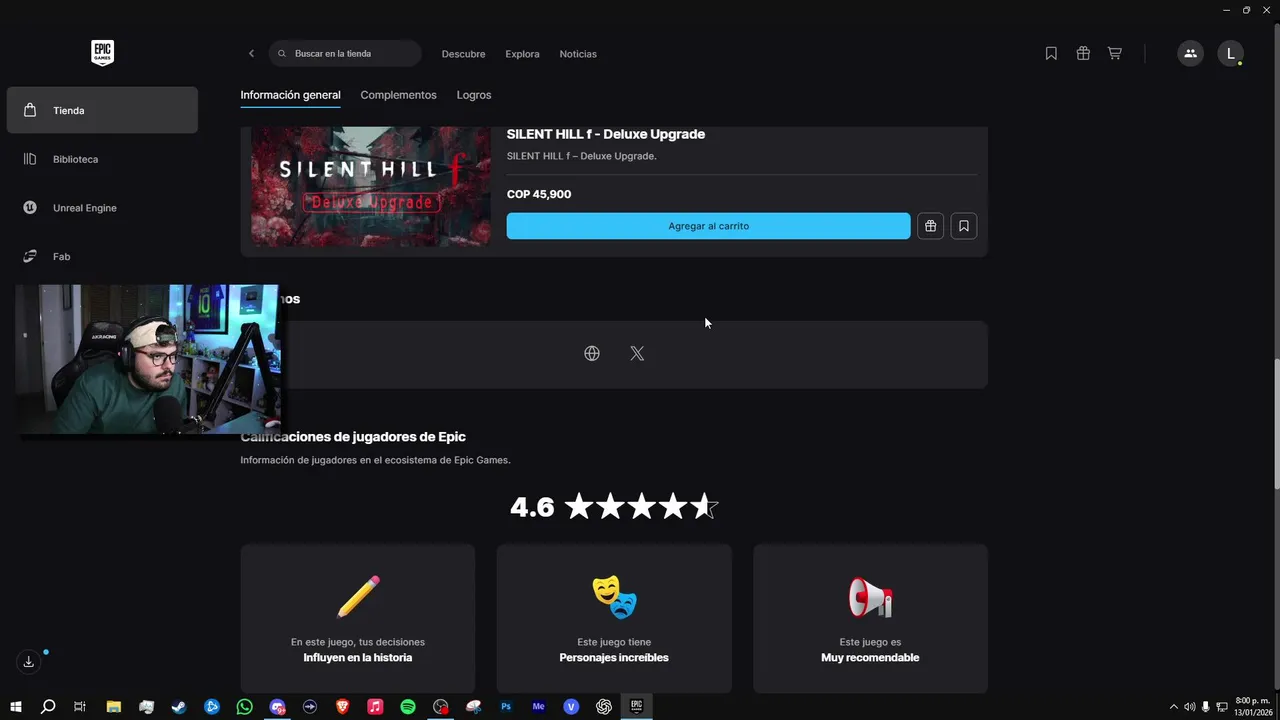Open WhatsApp from the taskbar
This screenshot has width=1280, height=720.
[245, 706]
